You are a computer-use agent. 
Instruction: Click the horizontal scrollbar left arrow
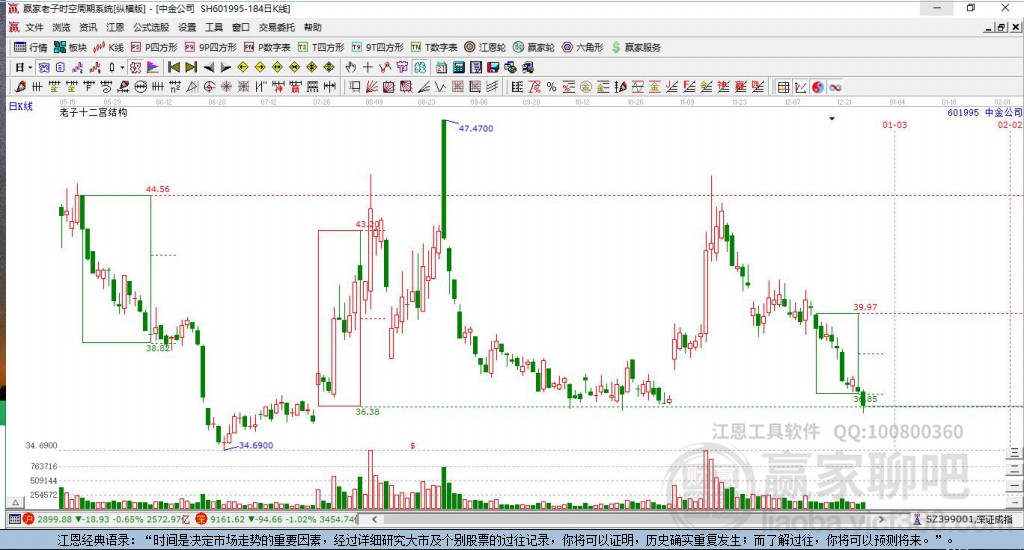(374, 519)
